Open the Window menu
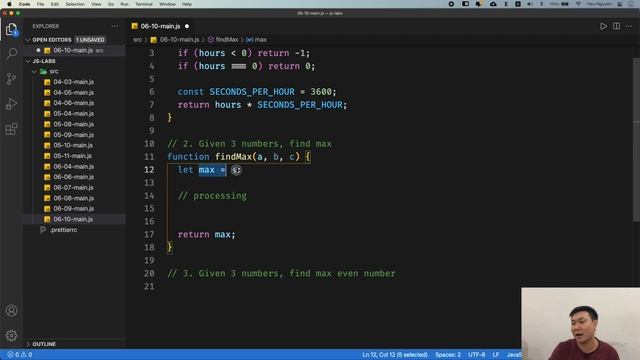 pyautogui.click(x=167, y=4)
